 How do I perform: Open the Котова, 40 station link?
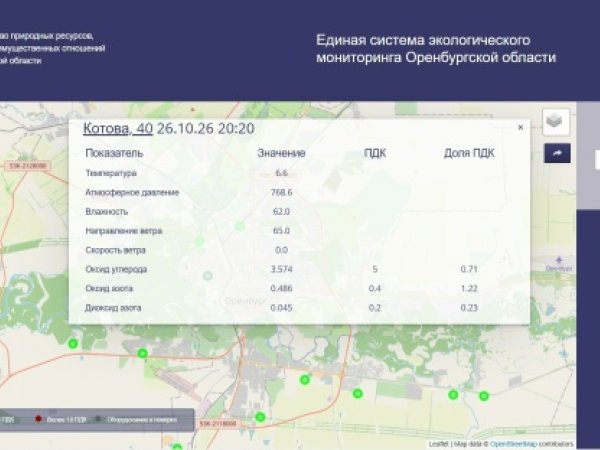point(118,129)
